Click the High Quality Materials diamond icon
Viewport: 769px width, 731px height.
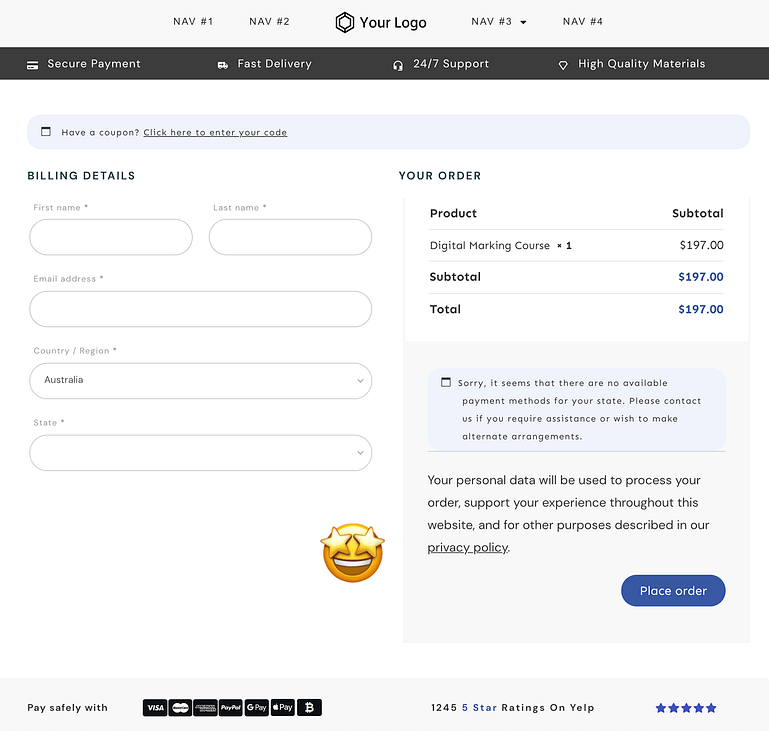(563, 64)
